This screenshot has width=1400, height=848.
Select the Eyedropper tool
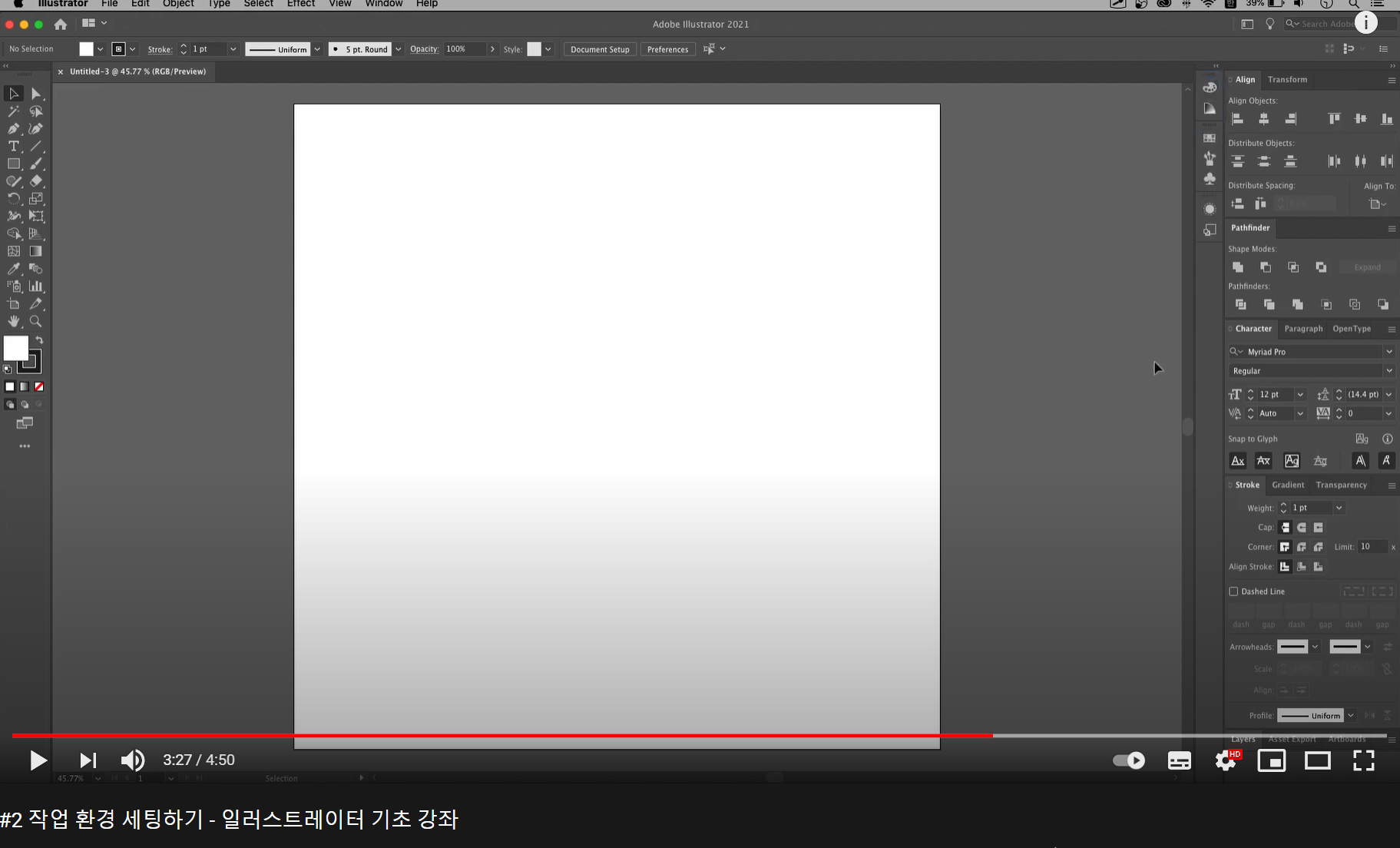pyautogui.click(x=14, y=269)
